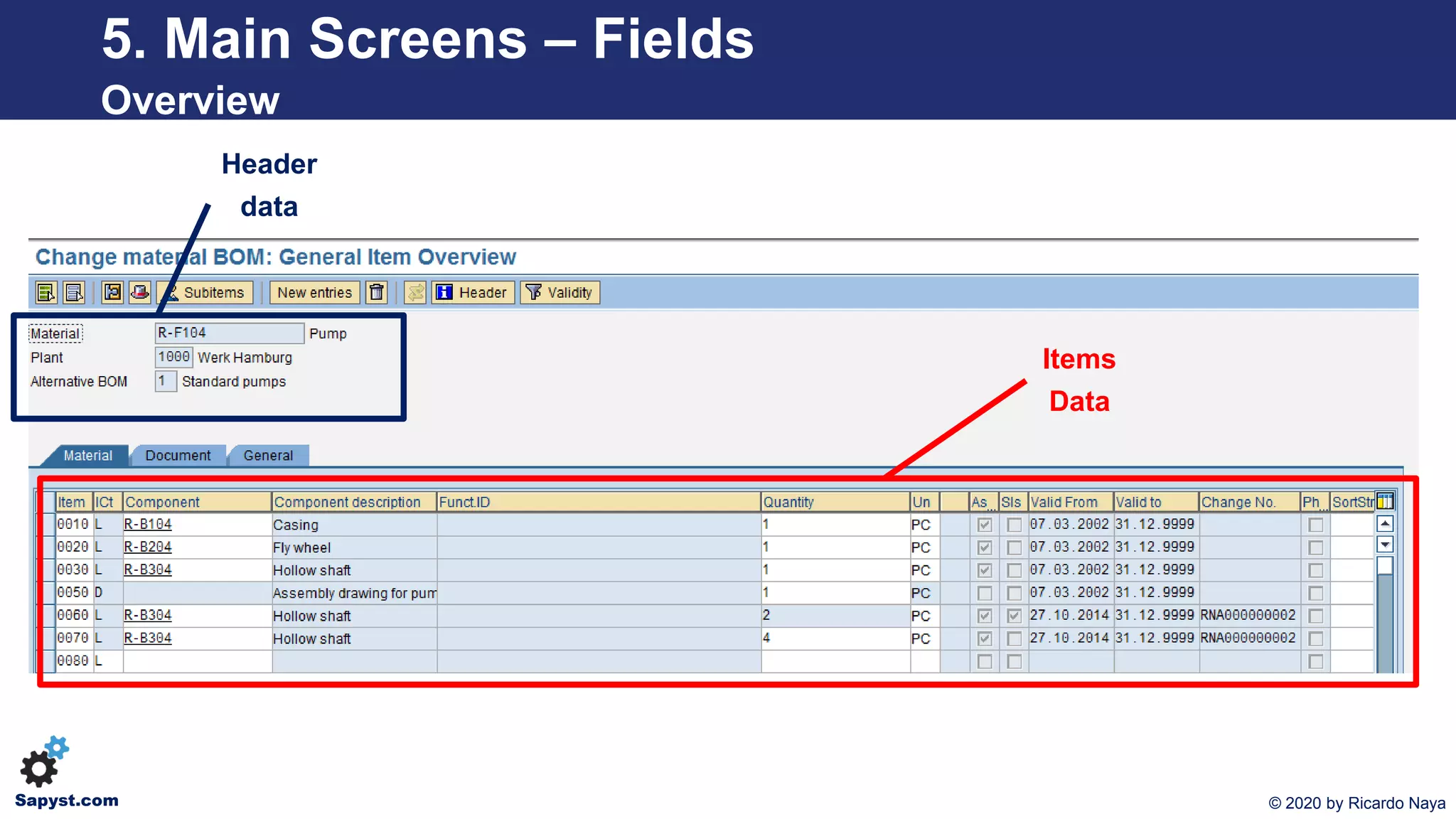Screen dimensions: 1456x819
Task: Click the Quantity cell of item 0060
Action: click(835, 616)
